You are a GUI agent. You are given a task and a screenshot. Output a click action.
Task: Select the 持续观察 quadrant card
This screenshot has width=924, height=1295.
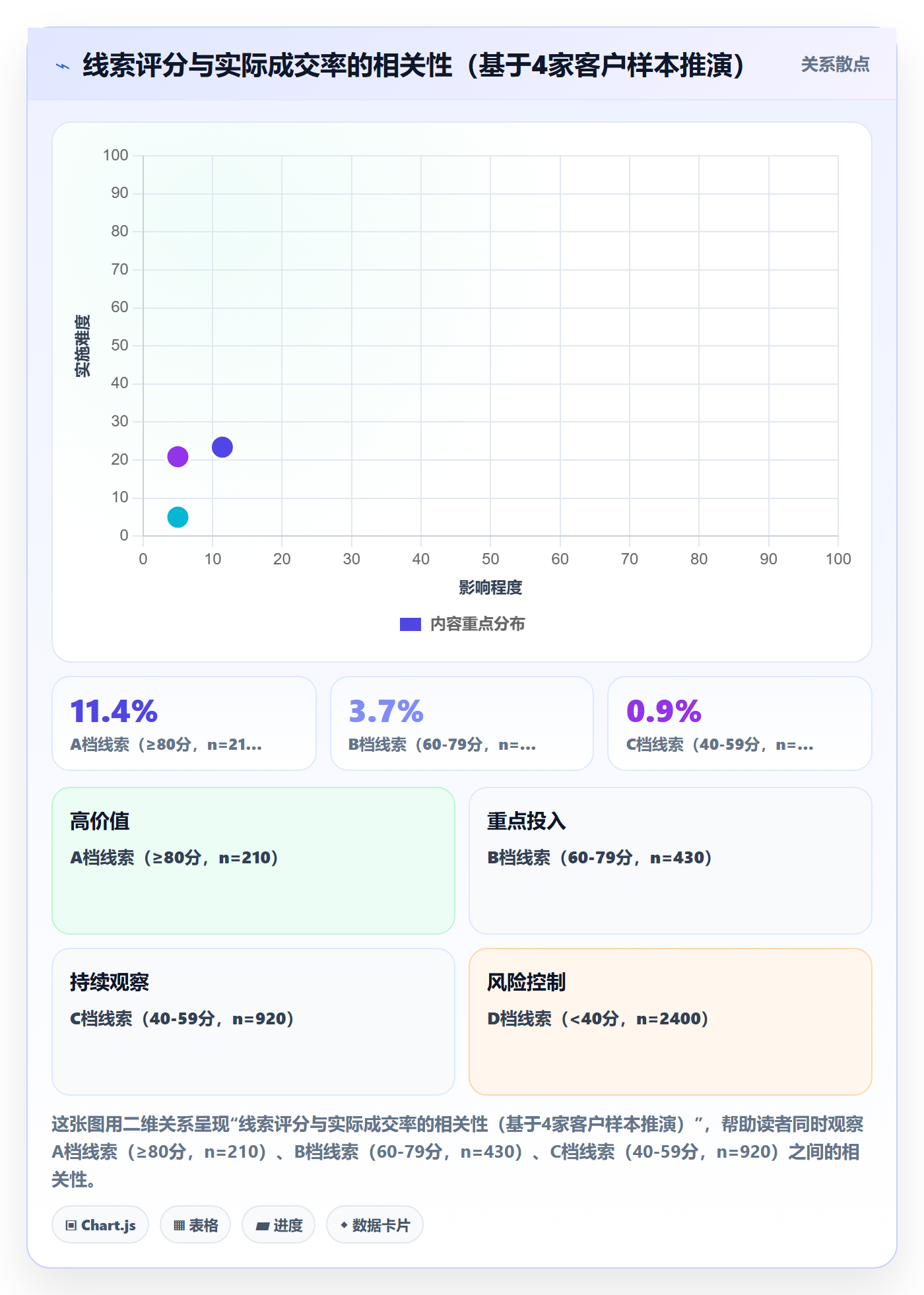click(x=253, y=1022)
